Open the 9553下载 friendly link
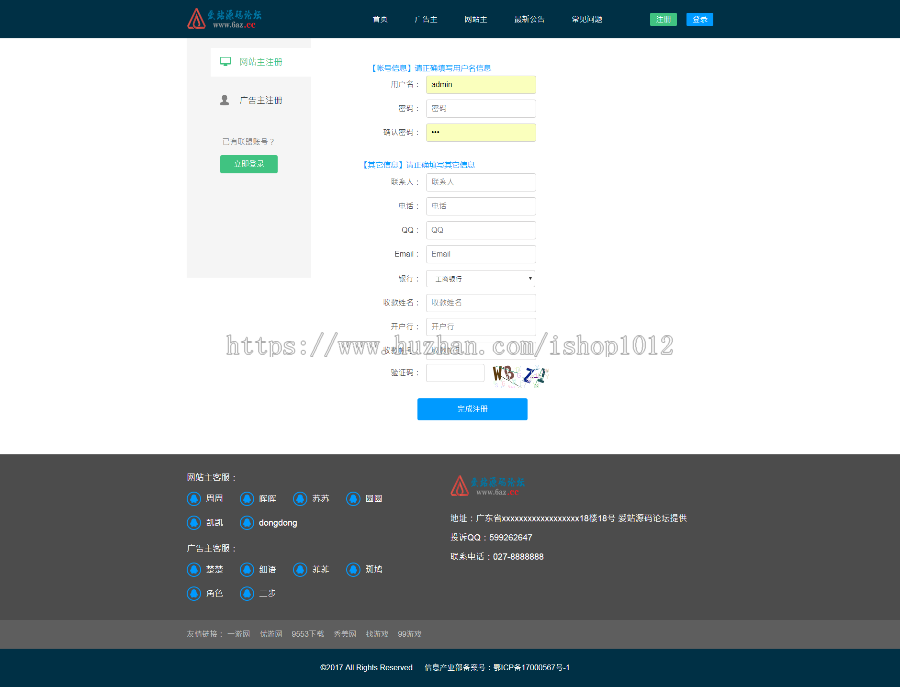The height and width of the screenshot is (687, 900). click(307, 634)
